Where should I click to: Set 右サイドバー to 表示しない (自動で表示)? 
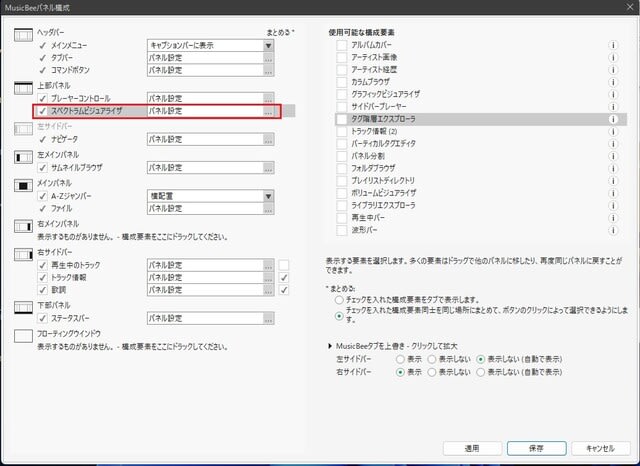tap(481, 372)
